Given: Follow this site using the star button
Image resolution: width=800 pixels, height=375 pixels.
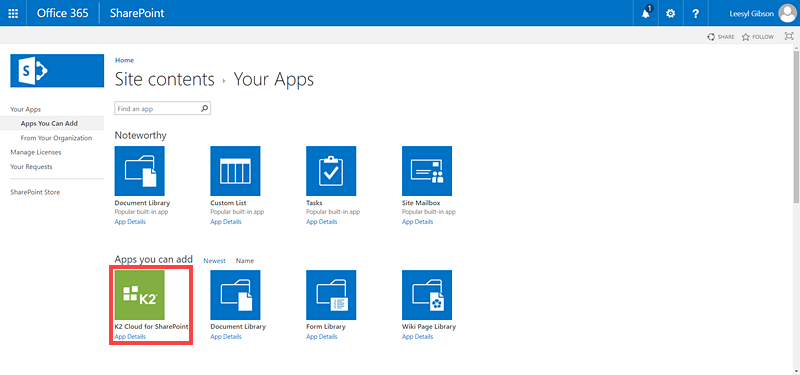Looking at the screenshot, I should click(x=757, y=37).
